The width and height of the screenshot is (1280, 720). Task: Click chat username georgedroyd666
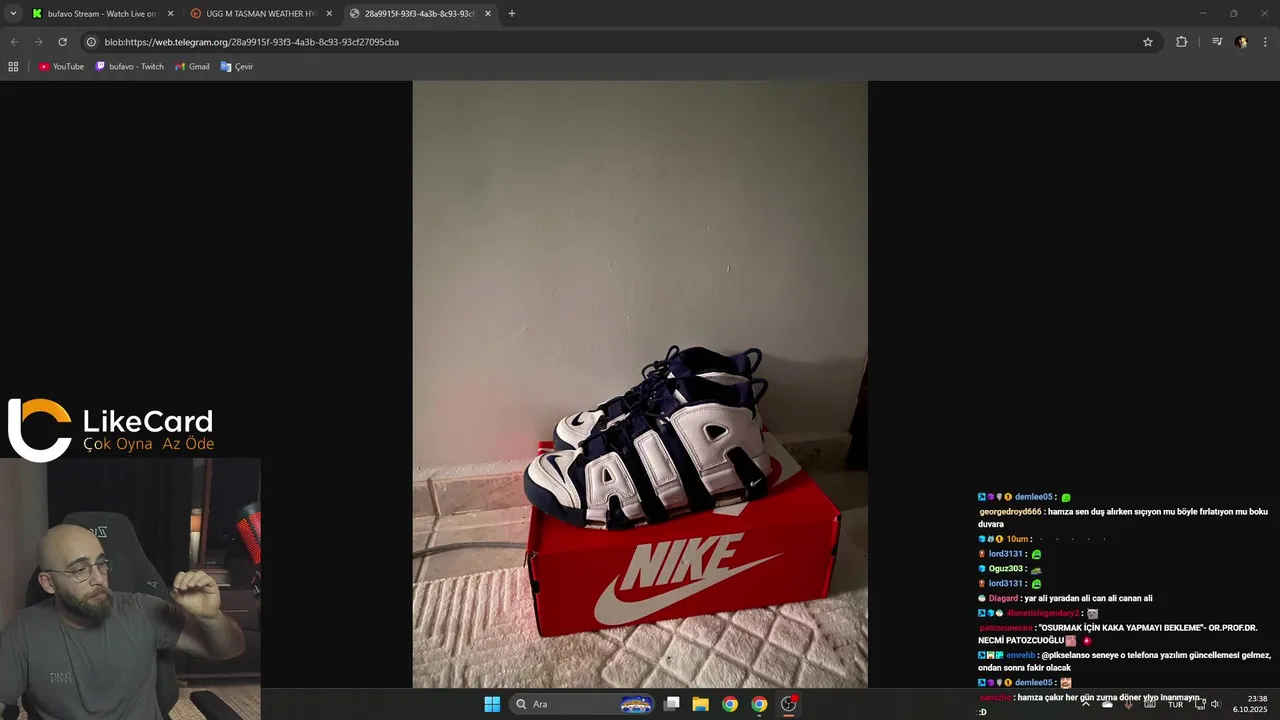(1010, 512)
